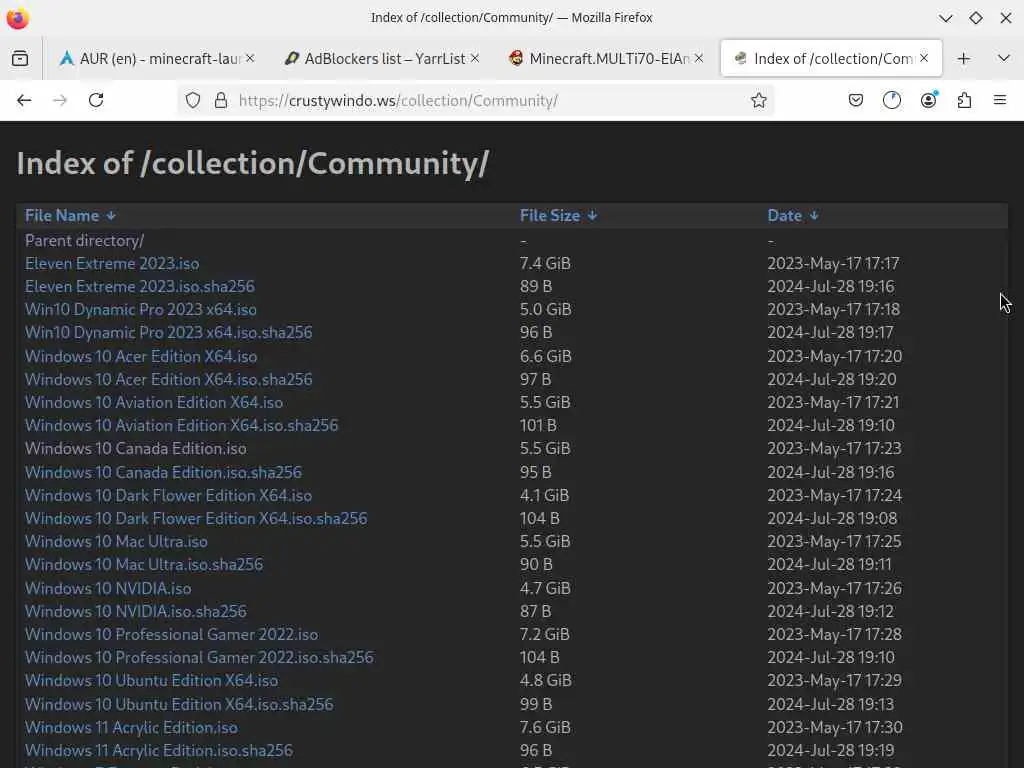The height and width of the screenshot is (768, 1024).
Task: Click Date descending sort arrow
Action: 814,216
